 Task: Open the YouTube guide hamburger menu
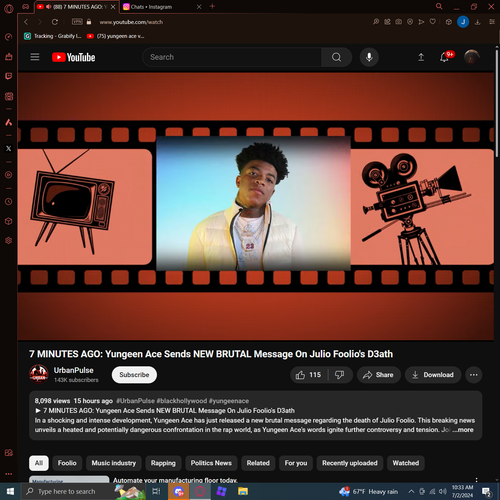click(35, 57)
